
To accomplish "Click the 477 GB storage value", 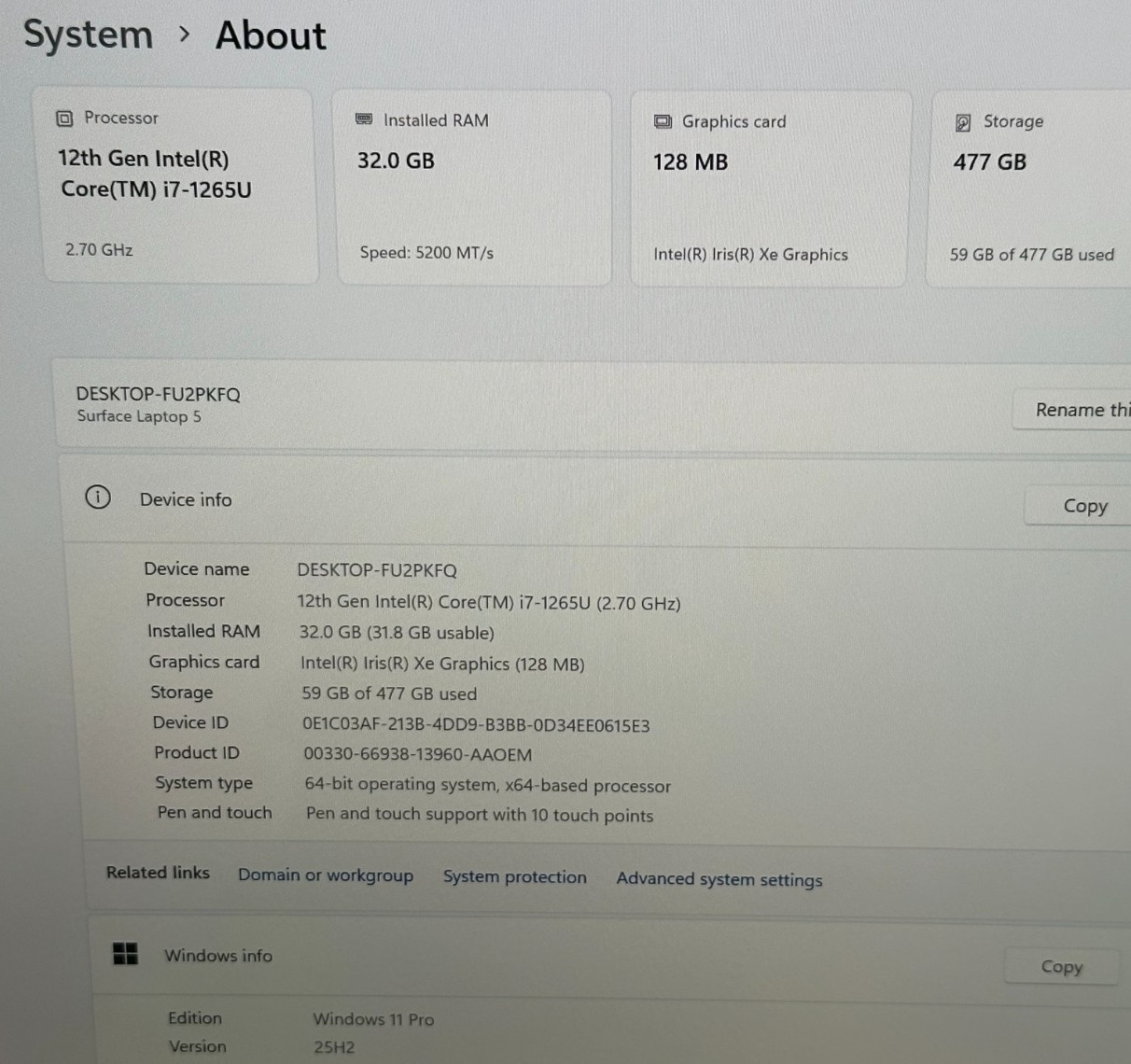I will click(990, 162).
